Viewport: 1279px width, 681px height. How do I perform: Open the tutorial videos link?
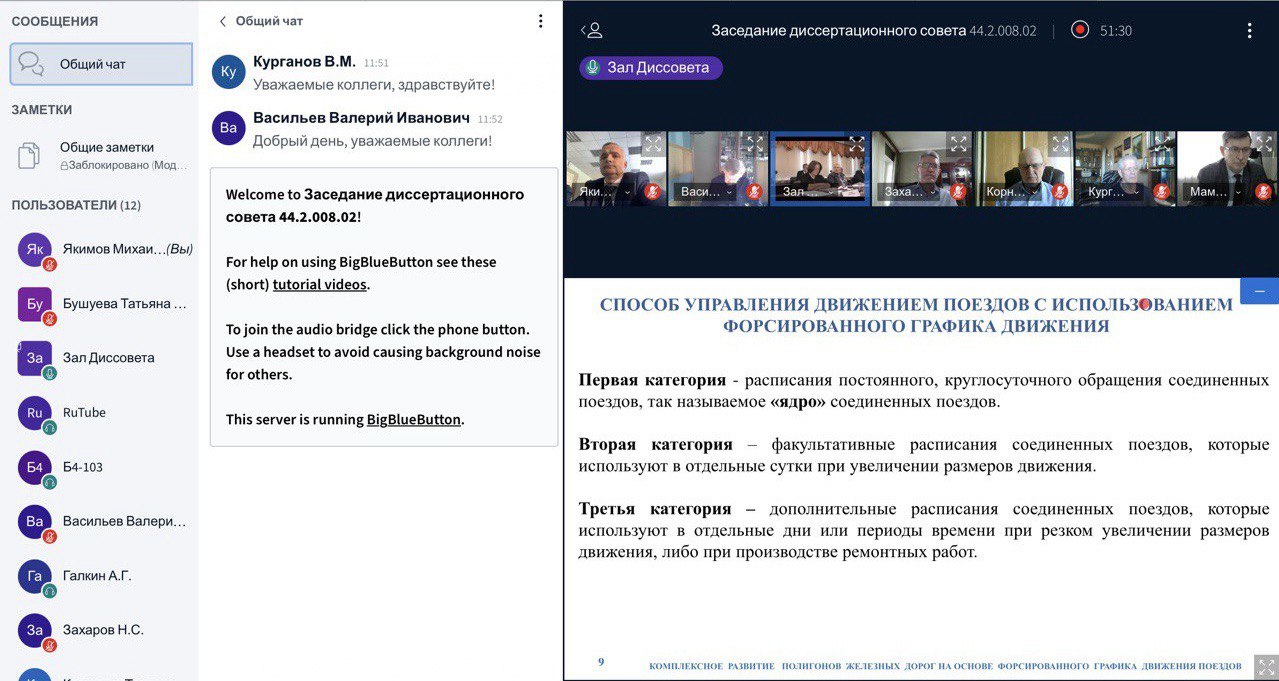pyautogui.click(x=320, y=284)
